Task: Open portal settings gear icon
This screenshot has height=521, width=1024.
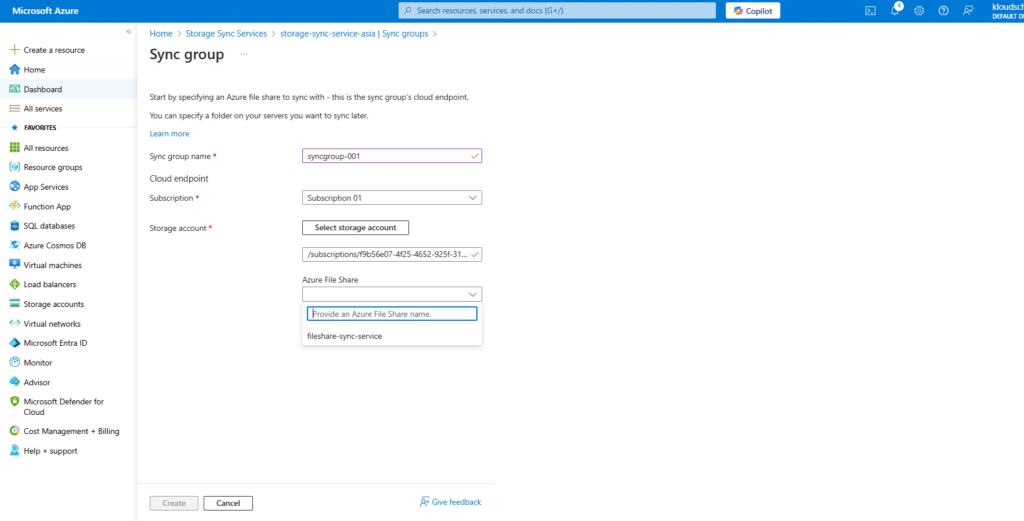Action: [918, 11]
